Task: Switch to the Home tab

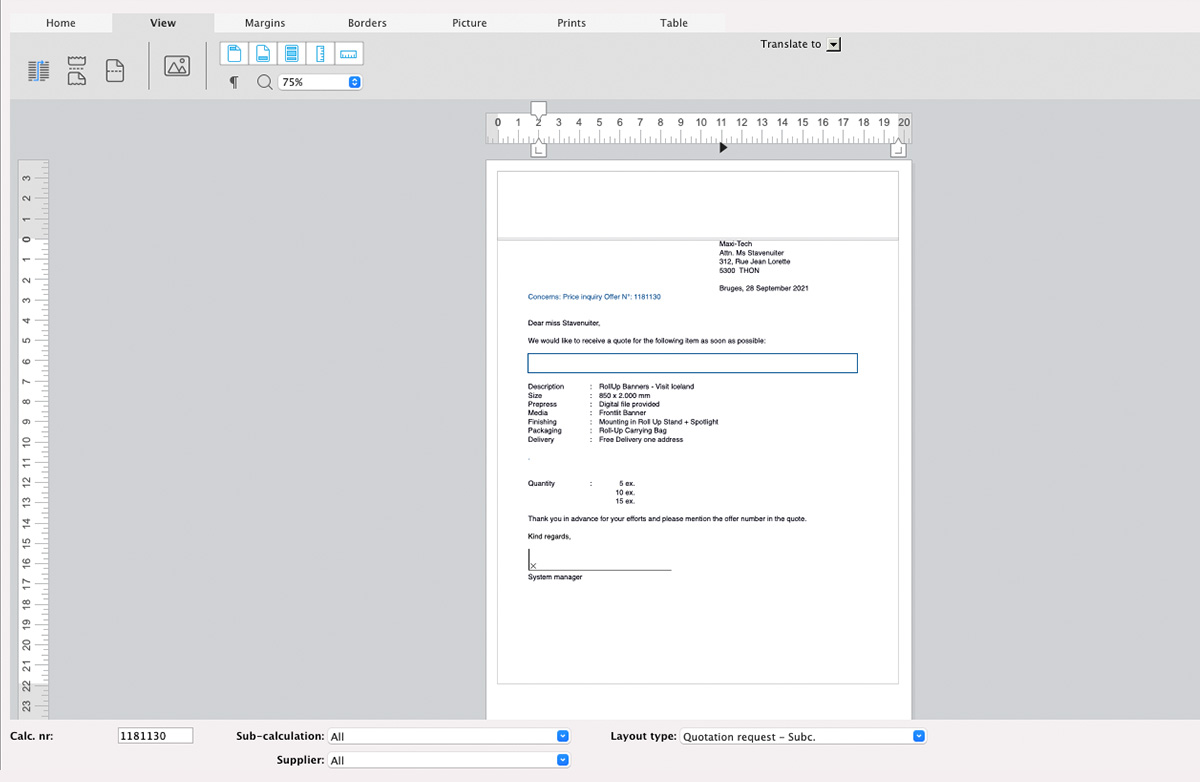Action: tap(61, 23)
